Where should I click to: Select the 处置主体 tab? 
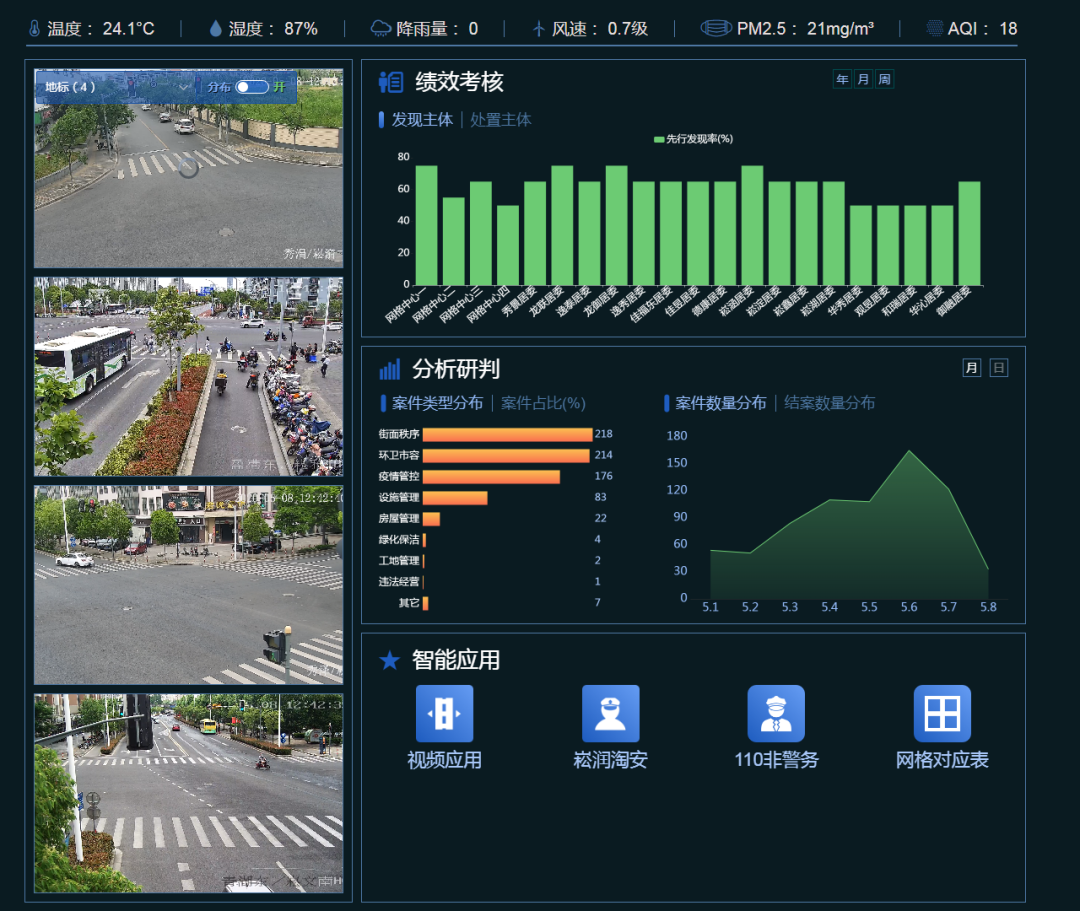tap(501, 120)
